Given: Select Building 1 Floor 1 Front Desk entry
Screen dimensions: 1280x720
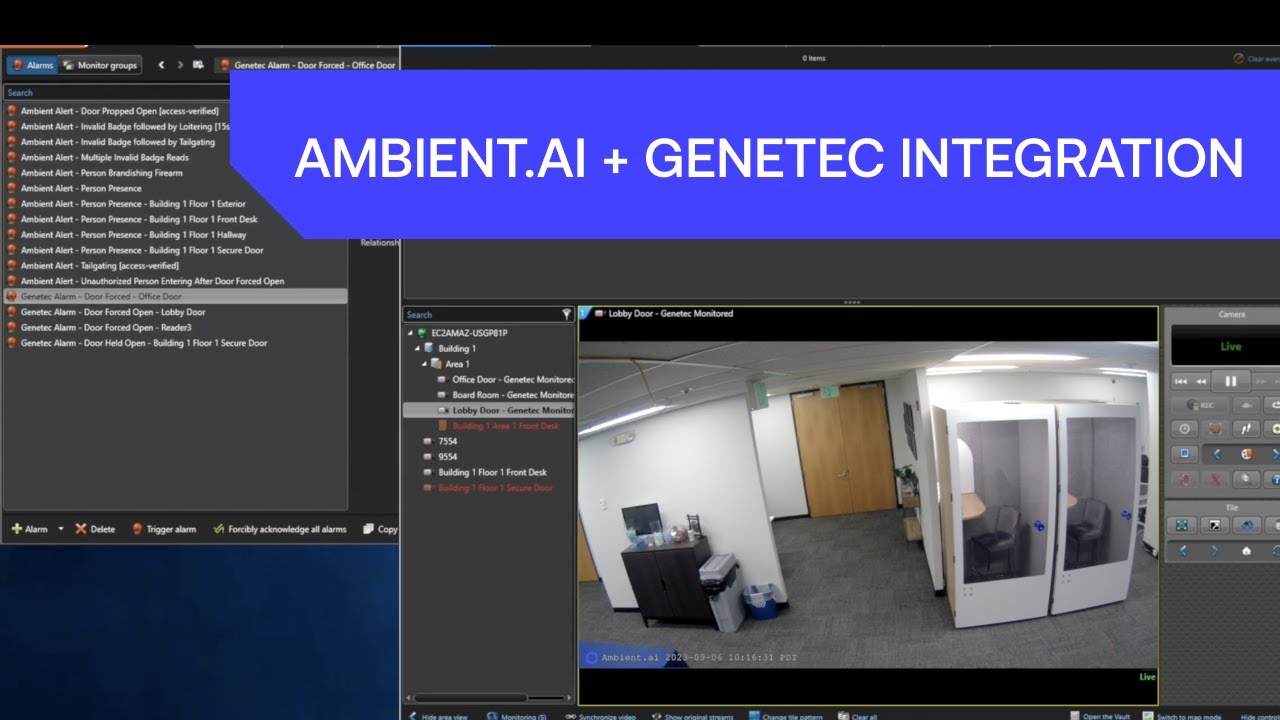Looking at the screenshot, I should (485, 472).
